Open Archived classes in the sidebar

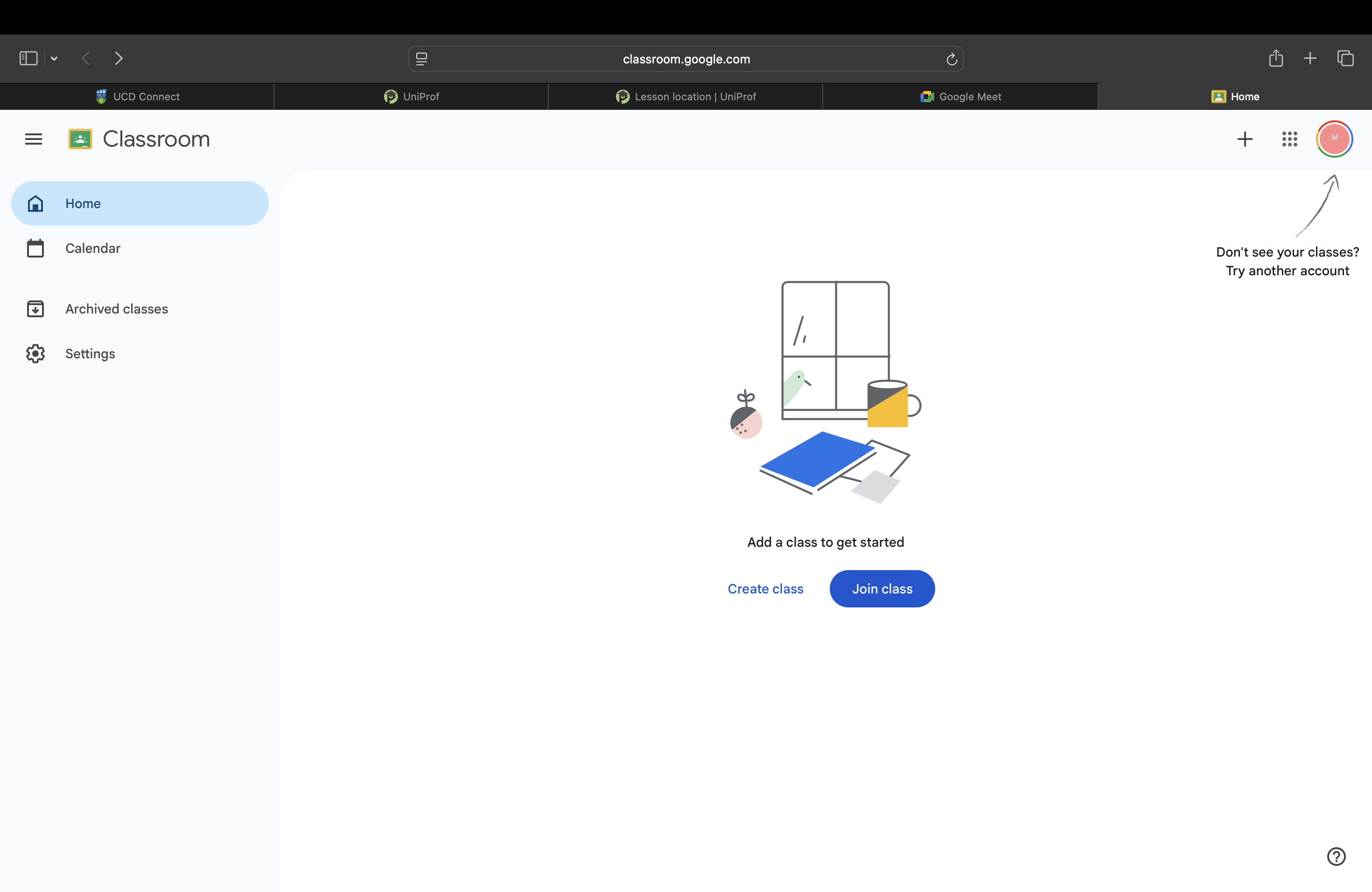coord(117,309)
